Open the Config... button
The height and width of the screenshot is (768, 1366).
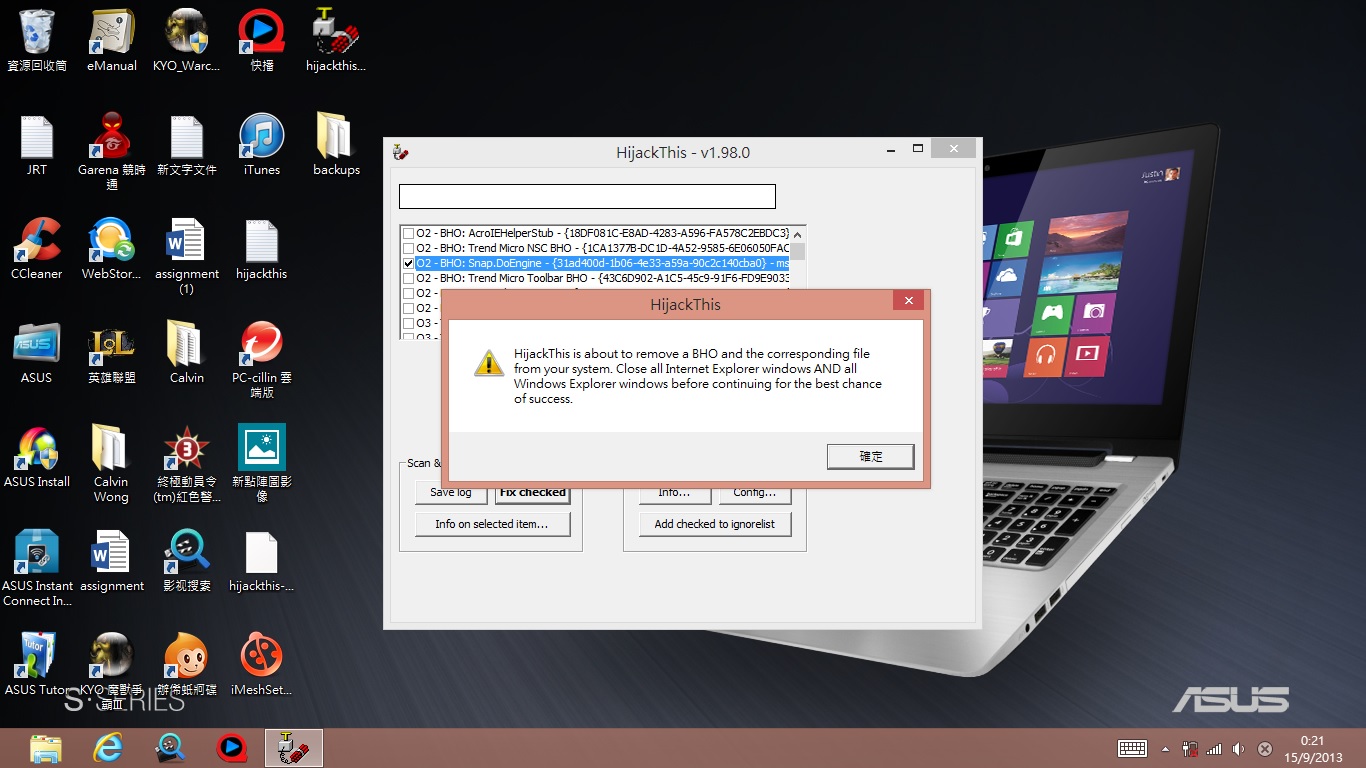[x=754, y=492]
